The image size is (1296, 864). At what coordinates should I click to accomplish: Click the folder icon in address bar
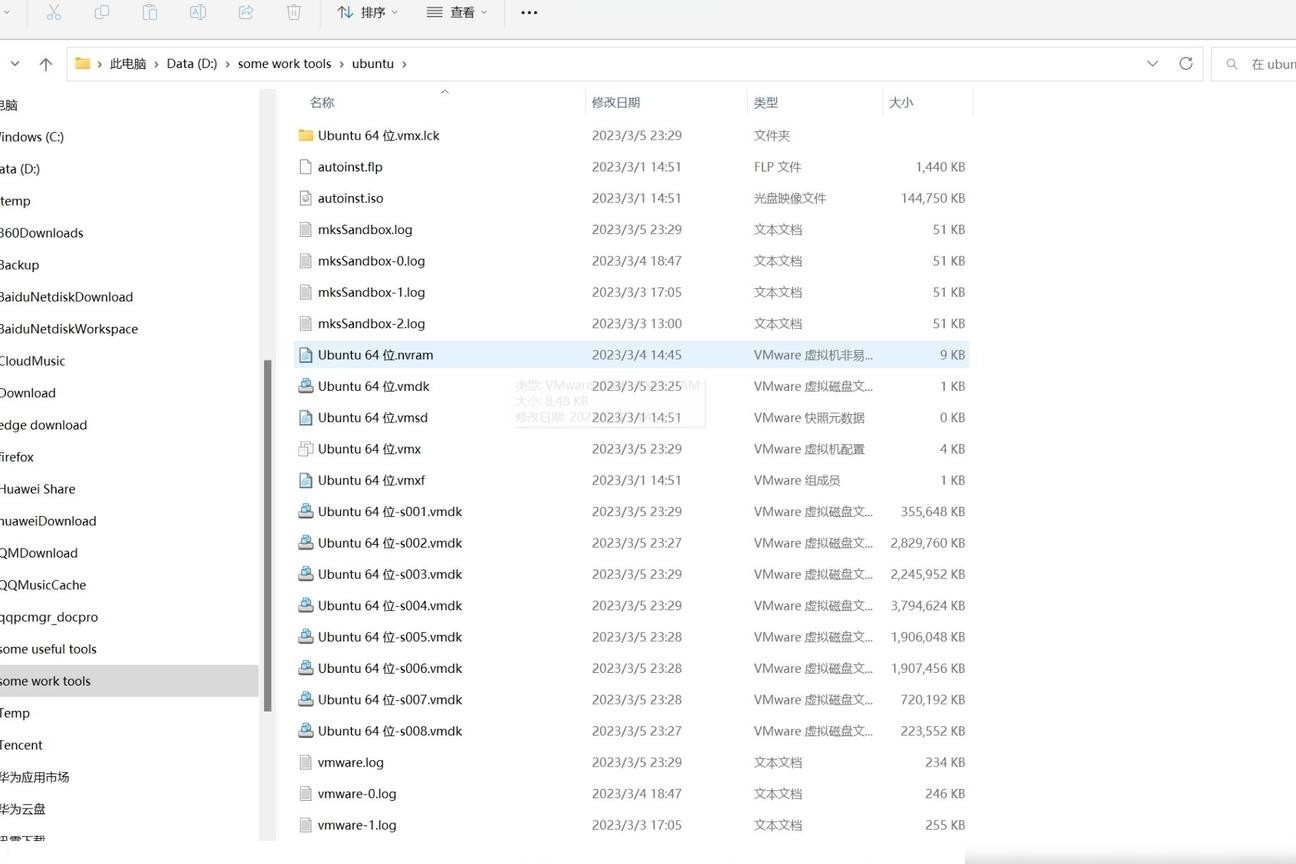pyautogui.click(x=83, y=63)
